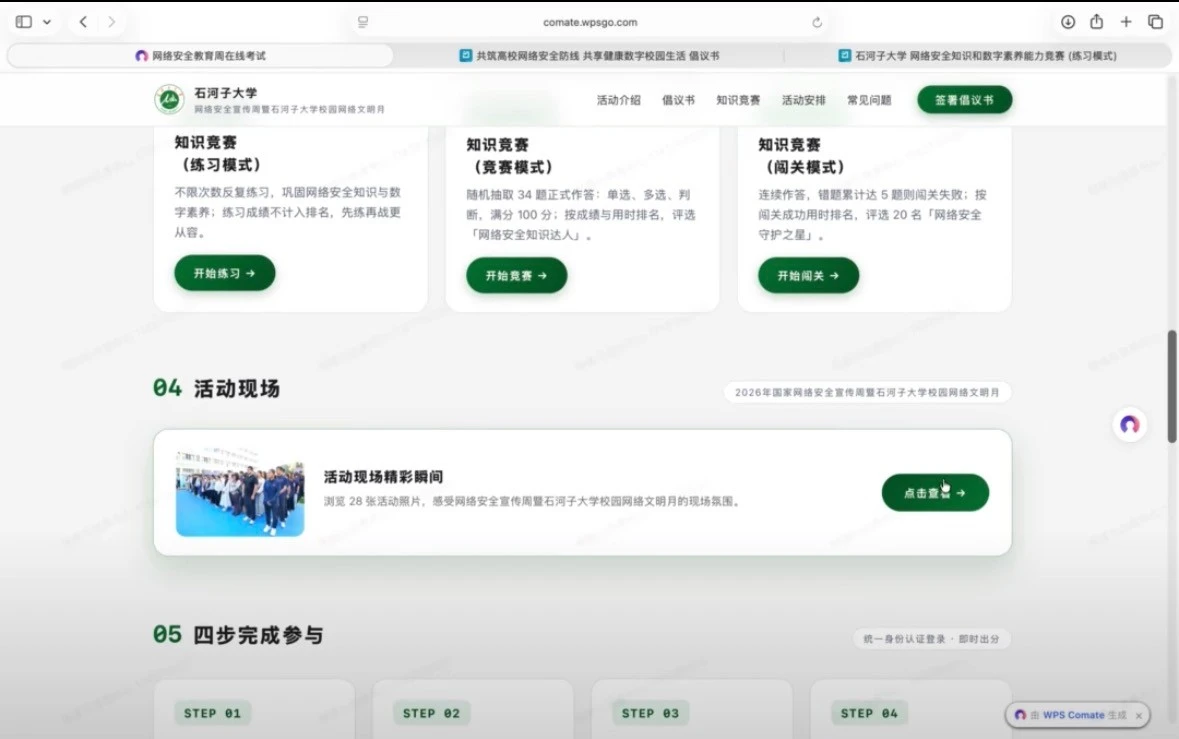This screenshot has height=739, width=1179.
Task: Click the 活动现场精彩瞬间 title
Action: coord(383,477)
